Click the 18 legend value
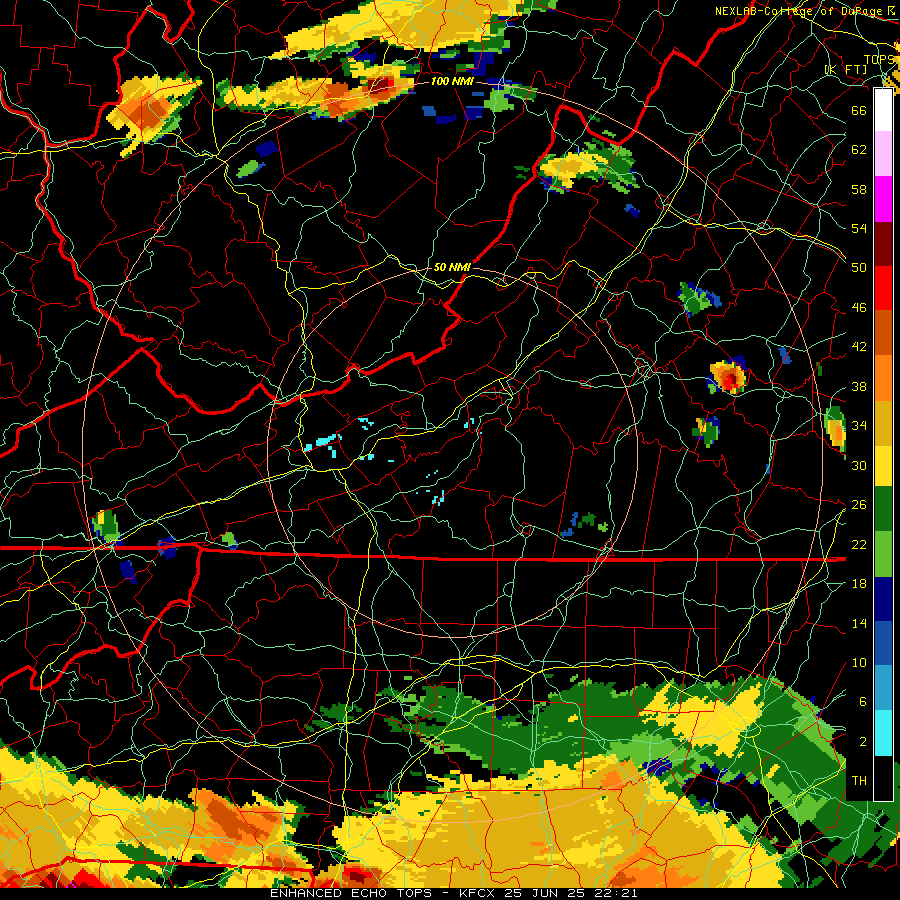Image resolution: width=900 pixels, height=900 pixels. pos(859,583)
